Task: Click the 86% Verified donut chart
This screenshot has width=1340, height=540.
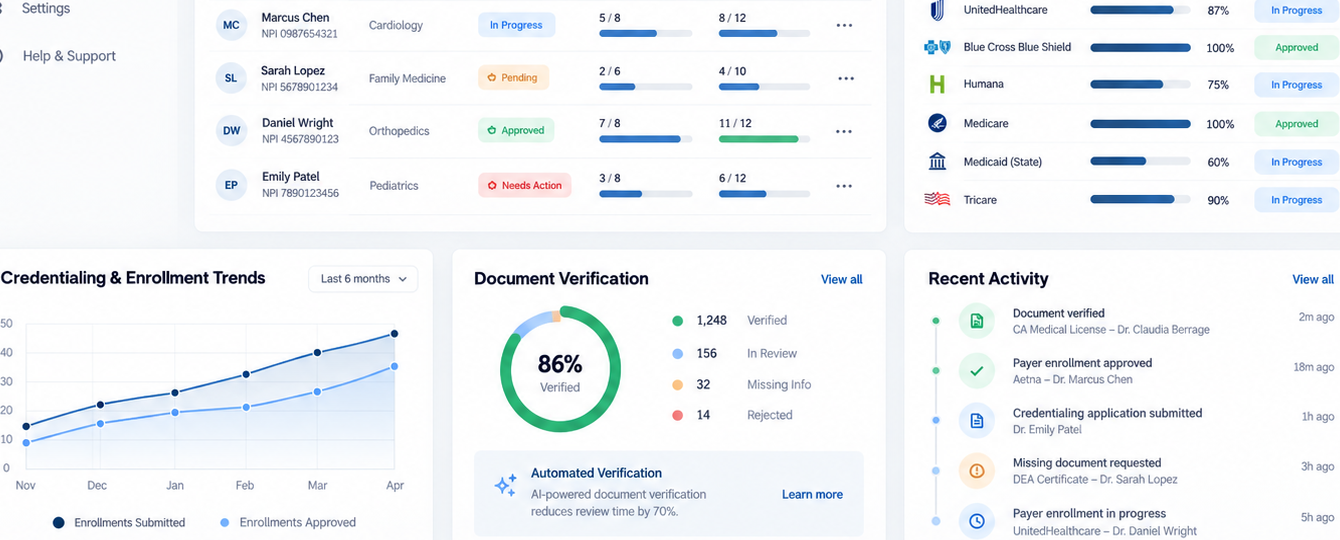Action: pyautogui.click(x=560, y=369)
